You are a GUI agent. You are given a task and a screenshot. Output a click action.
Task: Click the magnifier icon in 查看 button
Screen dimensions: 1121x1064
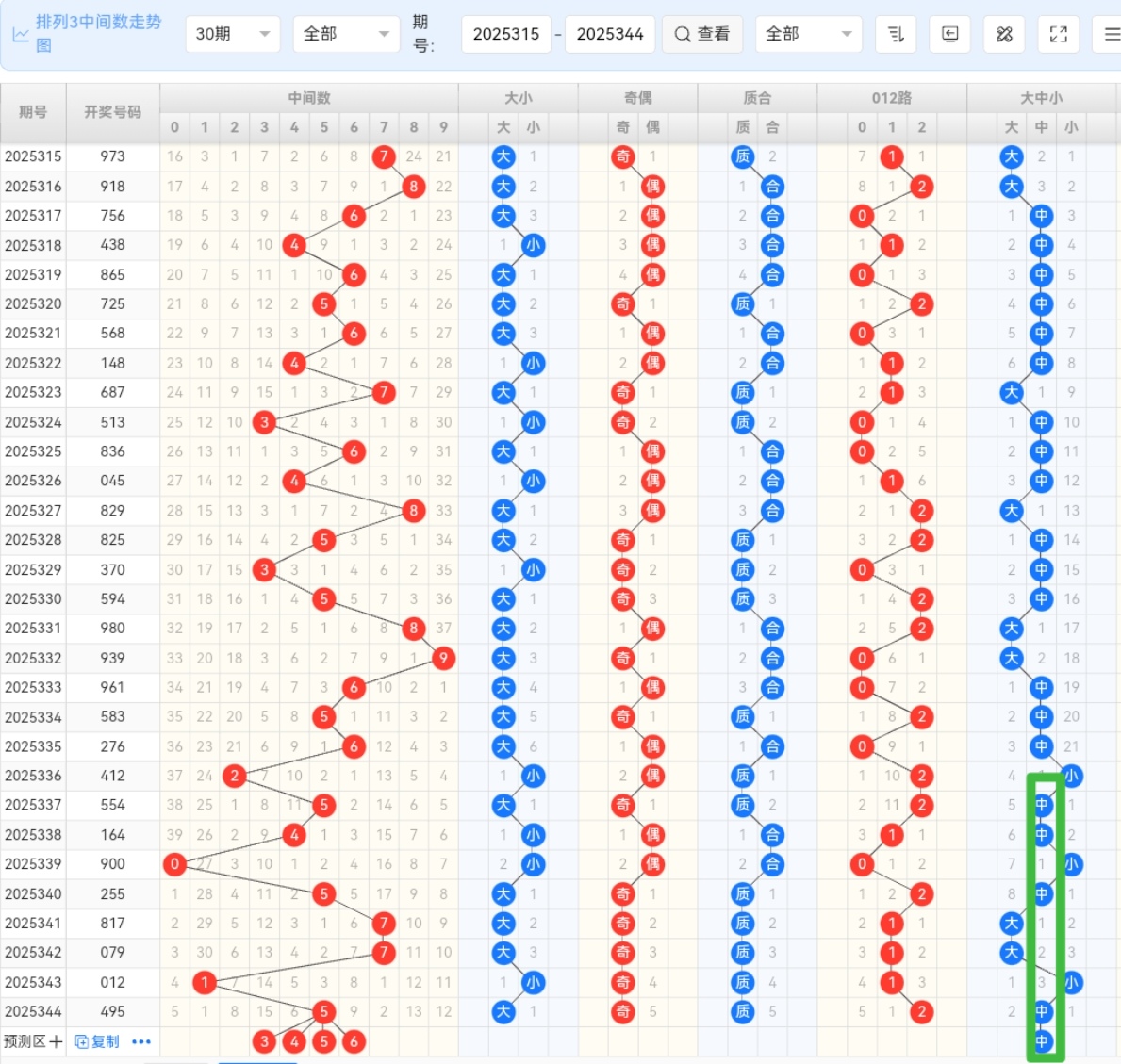pyautogui.click(x=683, y=34)
